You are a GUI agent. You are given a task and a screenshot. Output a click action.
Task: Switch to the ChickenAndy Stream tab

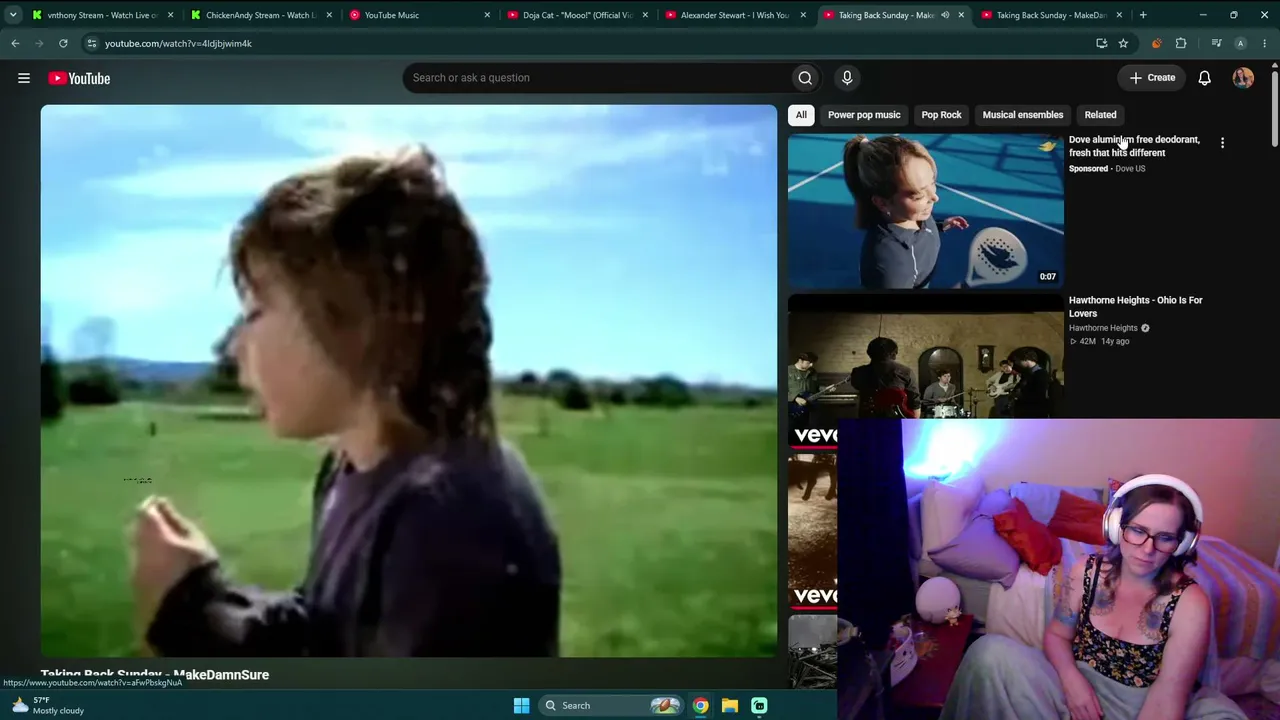(x=261, y=15)
